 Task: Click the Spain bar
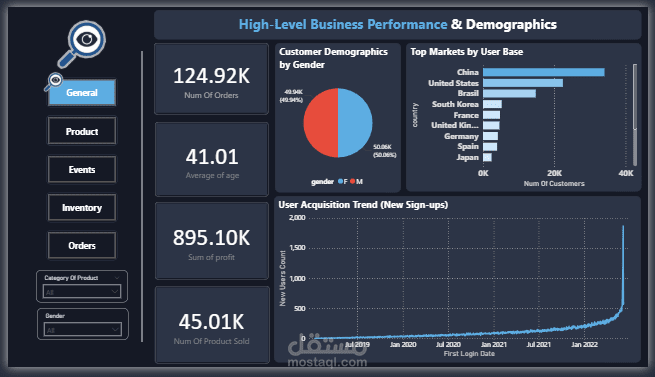[x=490, y=147]
